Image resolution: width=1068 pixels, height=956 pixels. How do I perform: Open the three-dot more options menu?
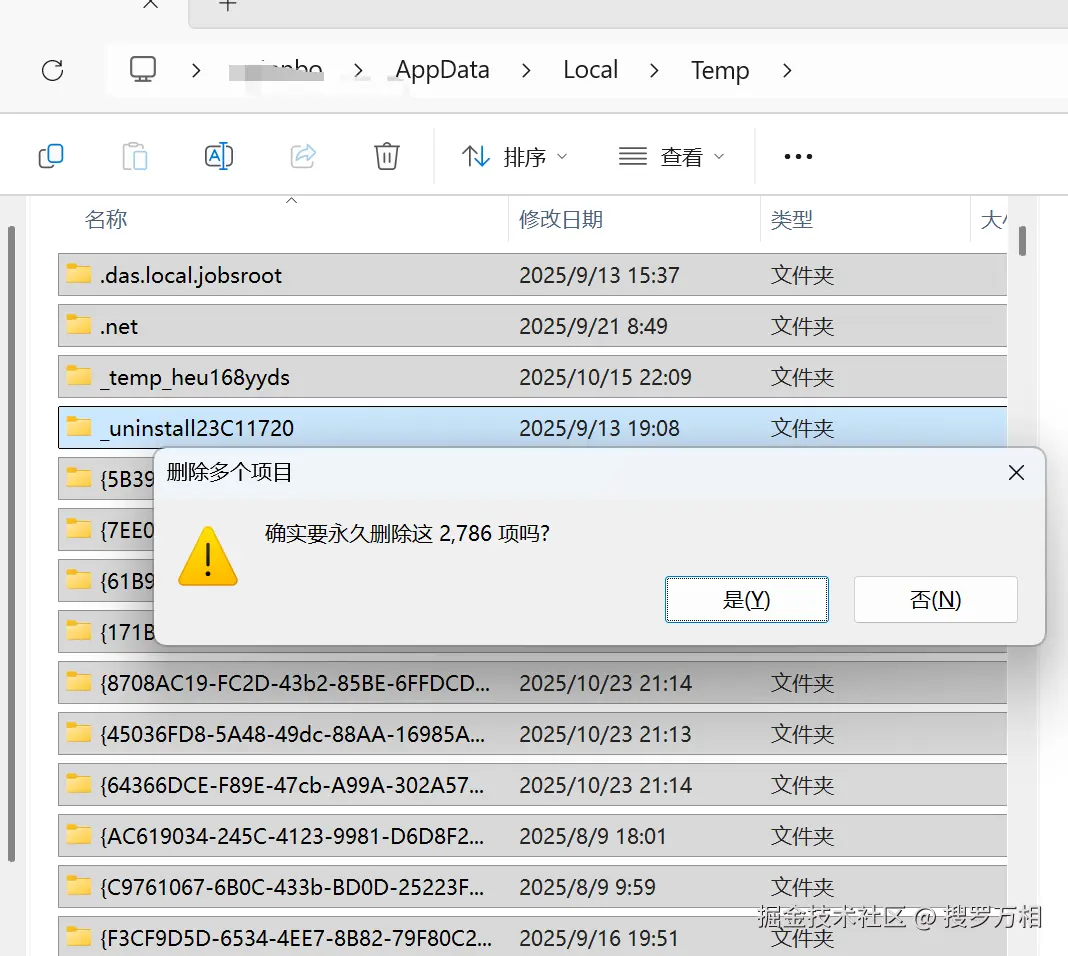798,157
